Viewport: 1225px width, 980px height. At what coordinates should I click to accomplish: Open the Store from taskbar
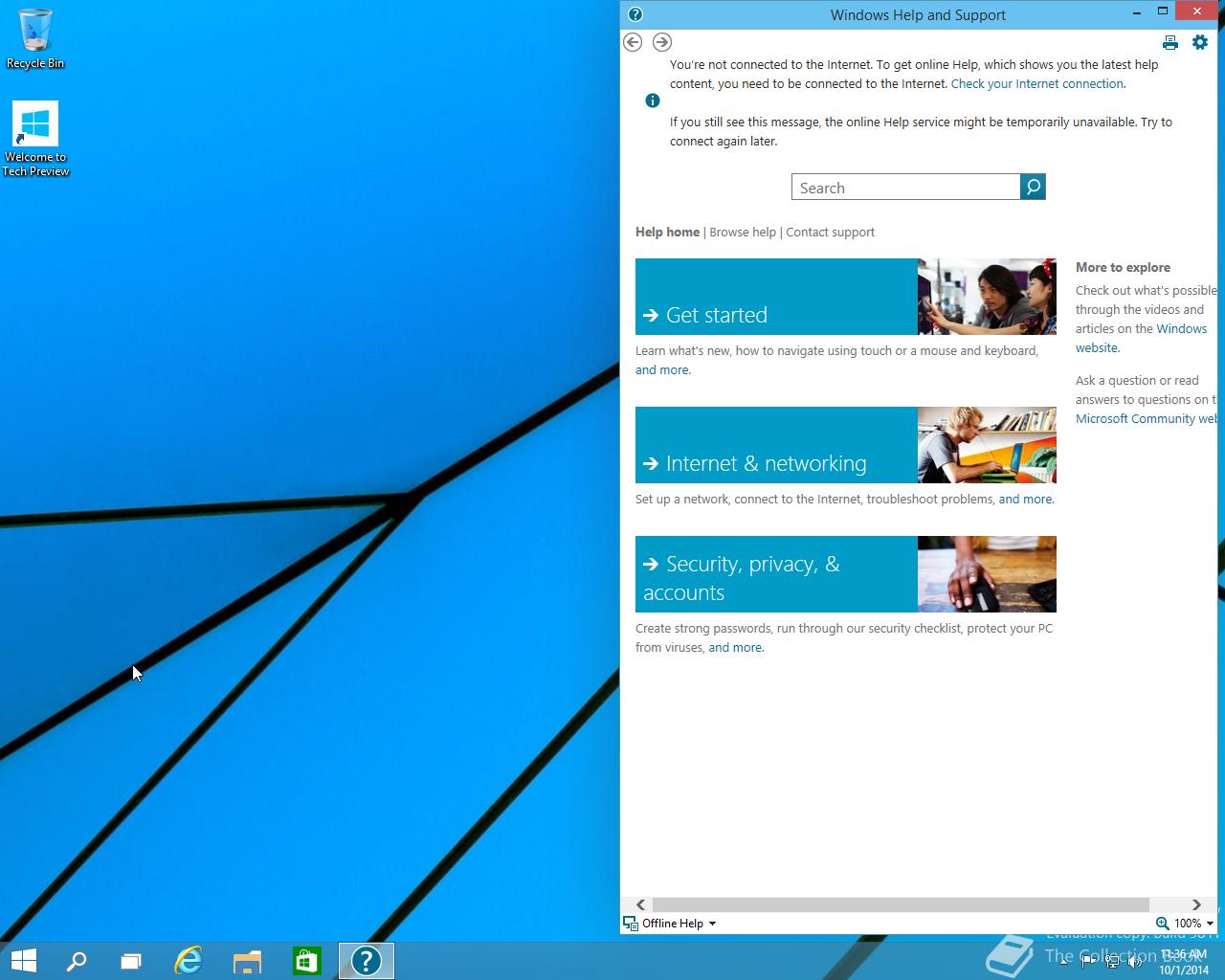coord(306,961)
